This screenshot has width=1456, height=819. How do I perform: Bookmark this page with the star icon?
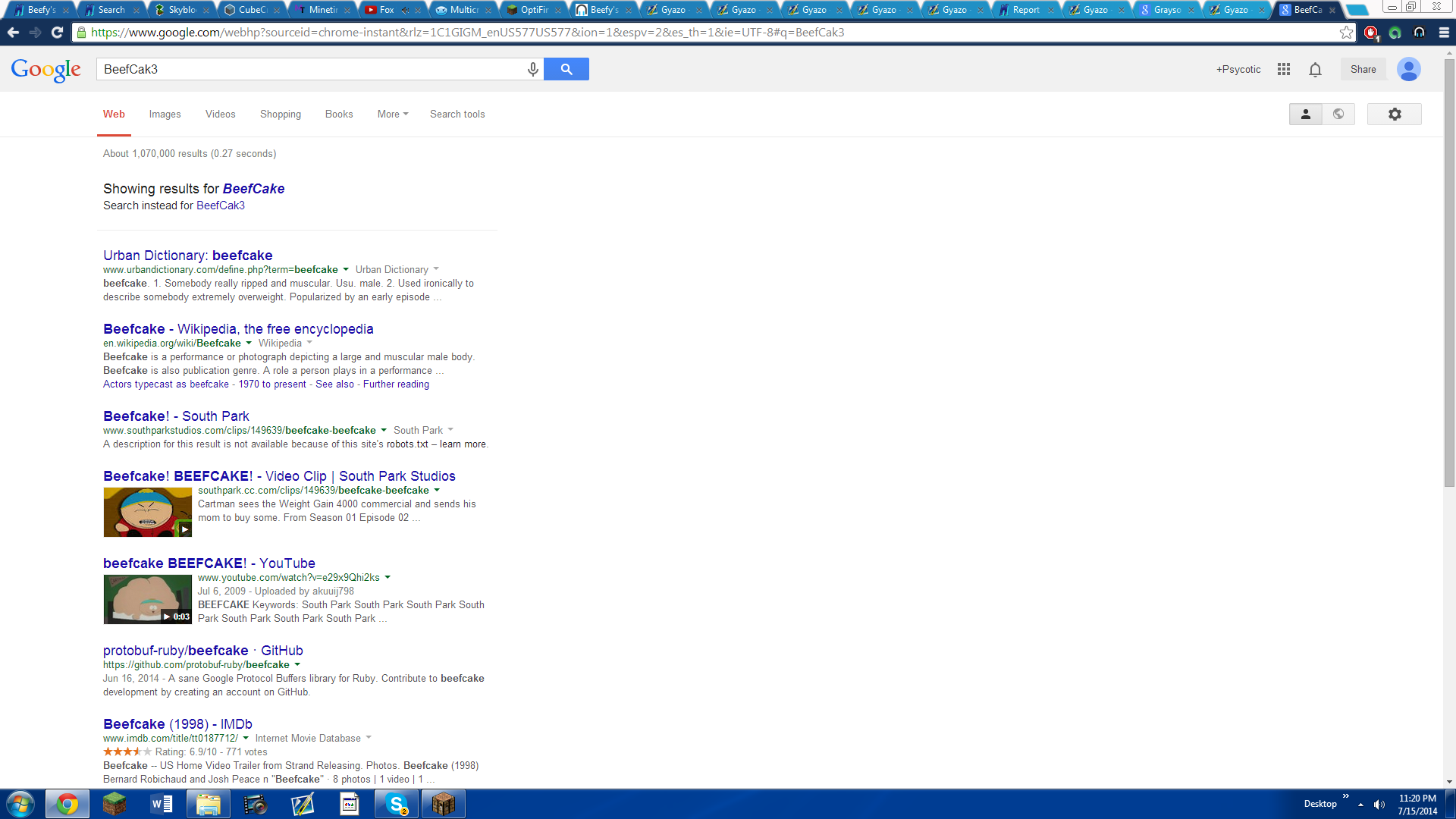tap(1346, 33)
